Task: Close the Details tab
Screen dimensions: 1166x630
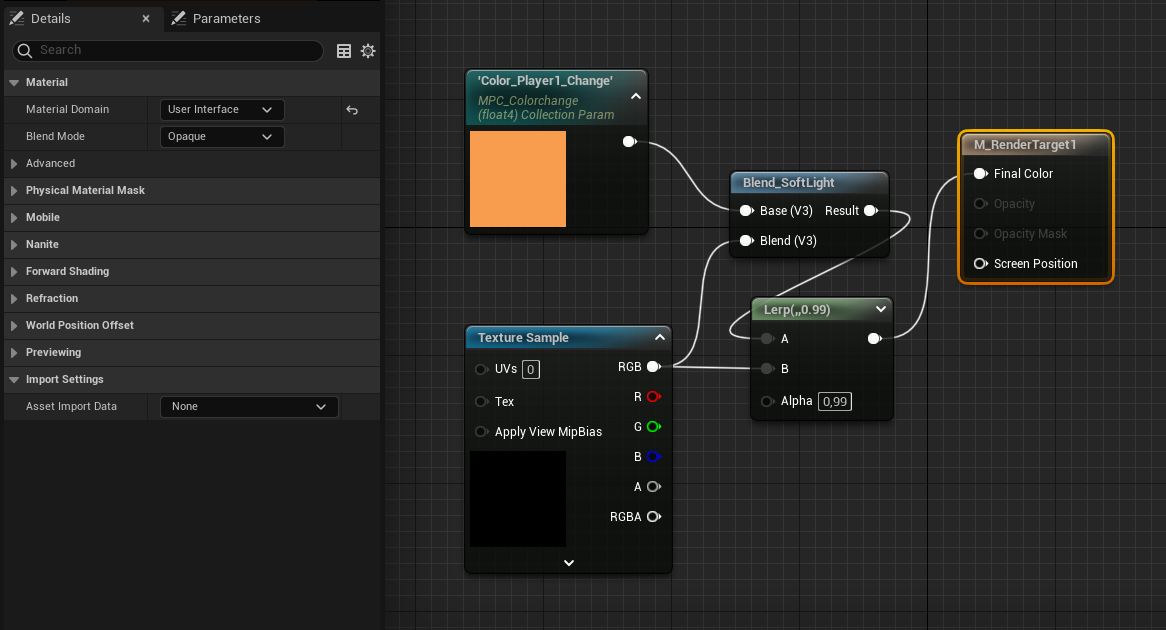Action: (146, 19)
